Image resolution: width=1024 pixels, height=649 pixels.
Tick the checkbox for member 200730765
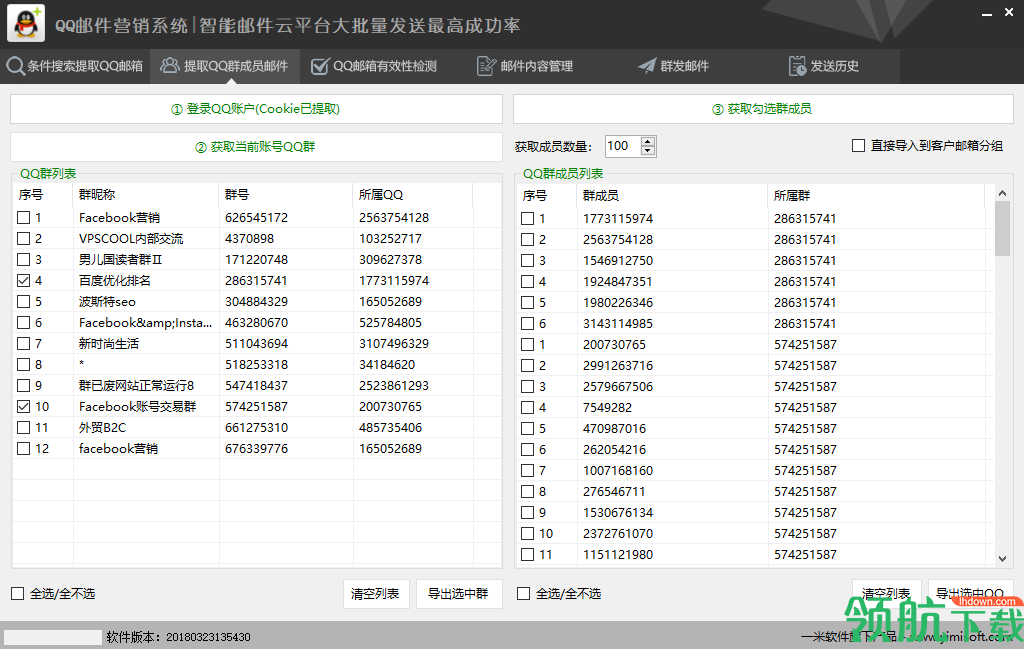528,345
